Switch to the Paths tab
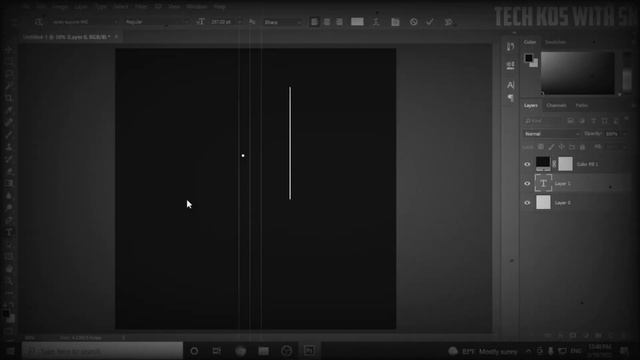This screenshot has width=640, height=360. click(582, 105)
